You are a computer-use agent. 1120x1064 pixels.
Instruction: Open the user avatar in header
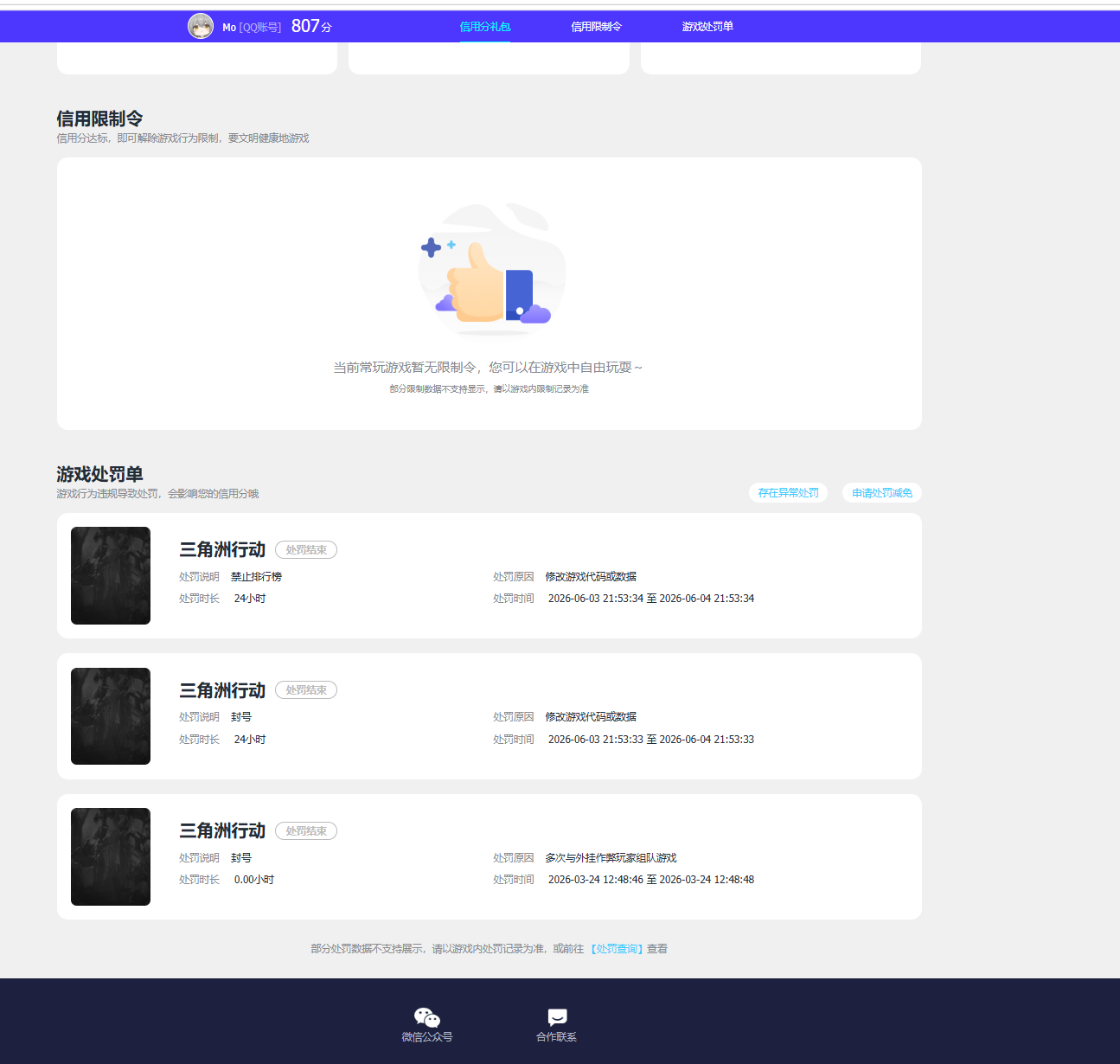pyautogui.click(x=201, y=26)
